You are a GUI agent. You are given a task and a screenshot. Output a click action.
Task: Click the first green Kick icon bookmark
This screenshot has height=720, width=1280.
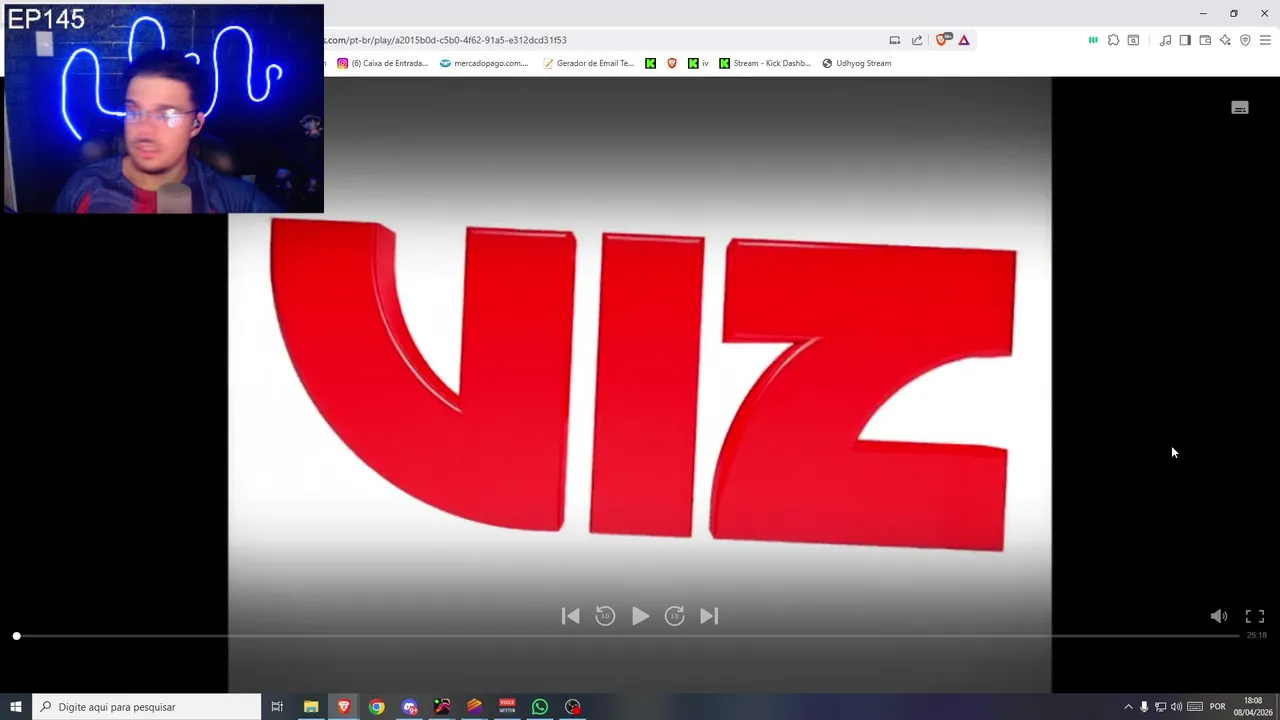point(651,63)
